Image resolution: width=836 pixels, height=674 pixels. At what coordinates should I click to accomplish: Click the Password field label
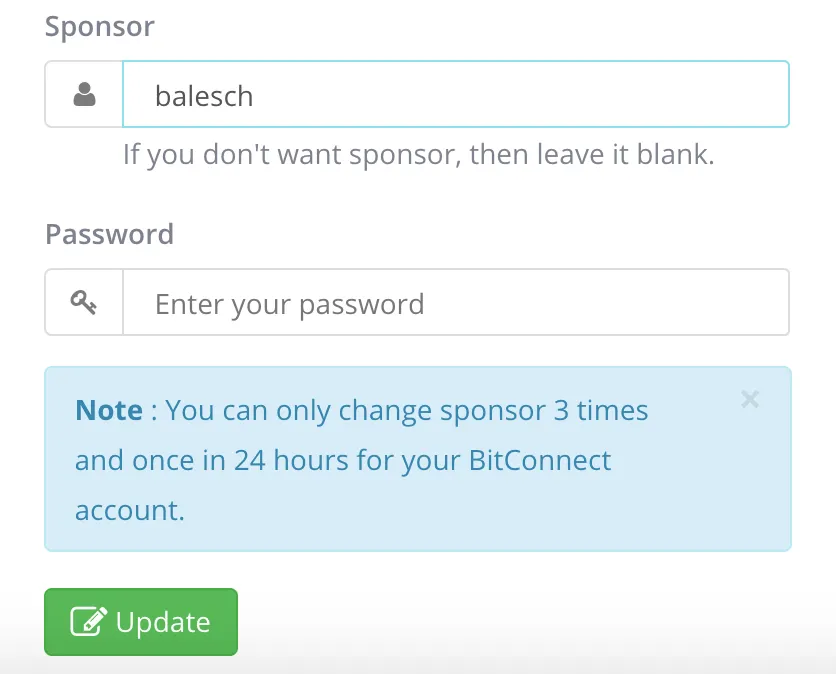pos(109,234)
